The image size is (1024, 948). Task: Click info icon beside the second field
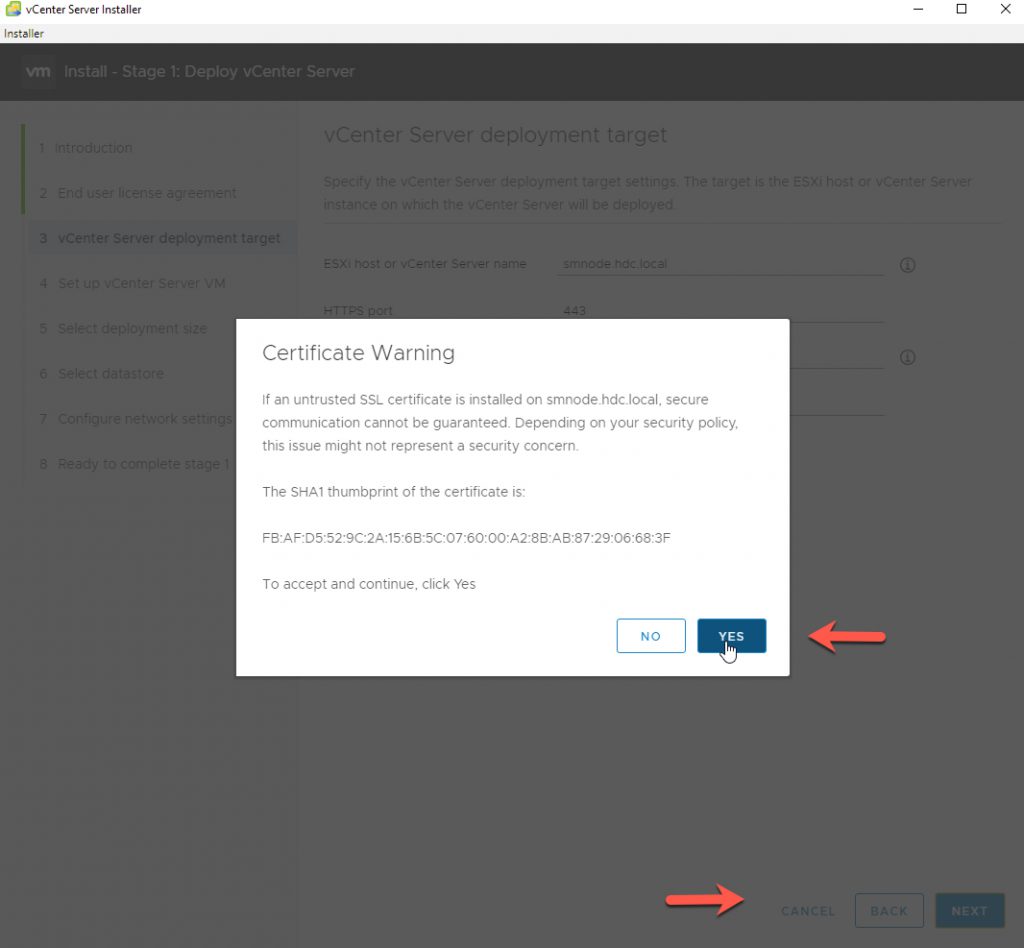tap(907, 357)
